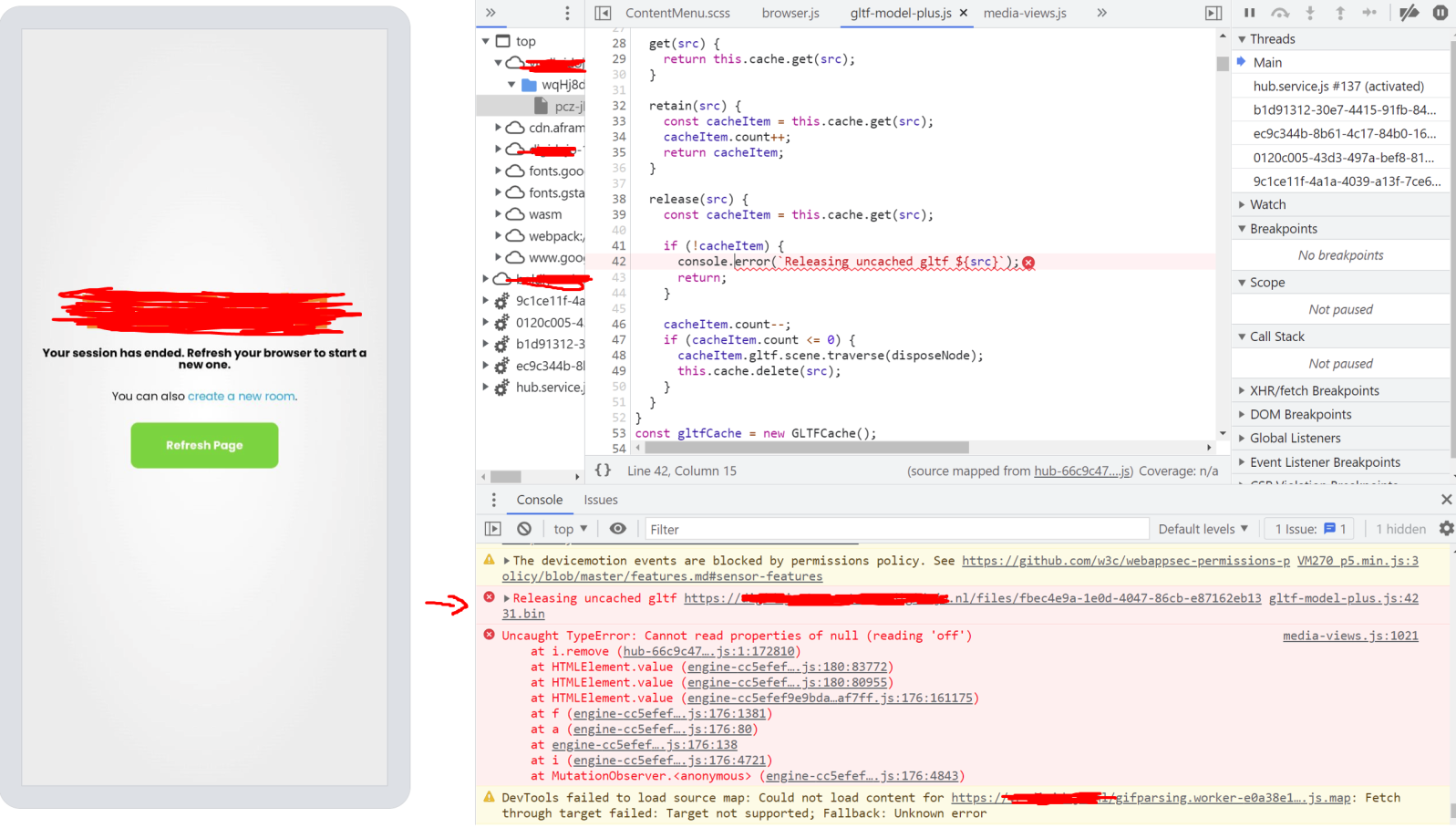The height and width of the screenshot is (828, 1456).
Task: Collapse the Scope section
Action: click(x=1242, y=283)
